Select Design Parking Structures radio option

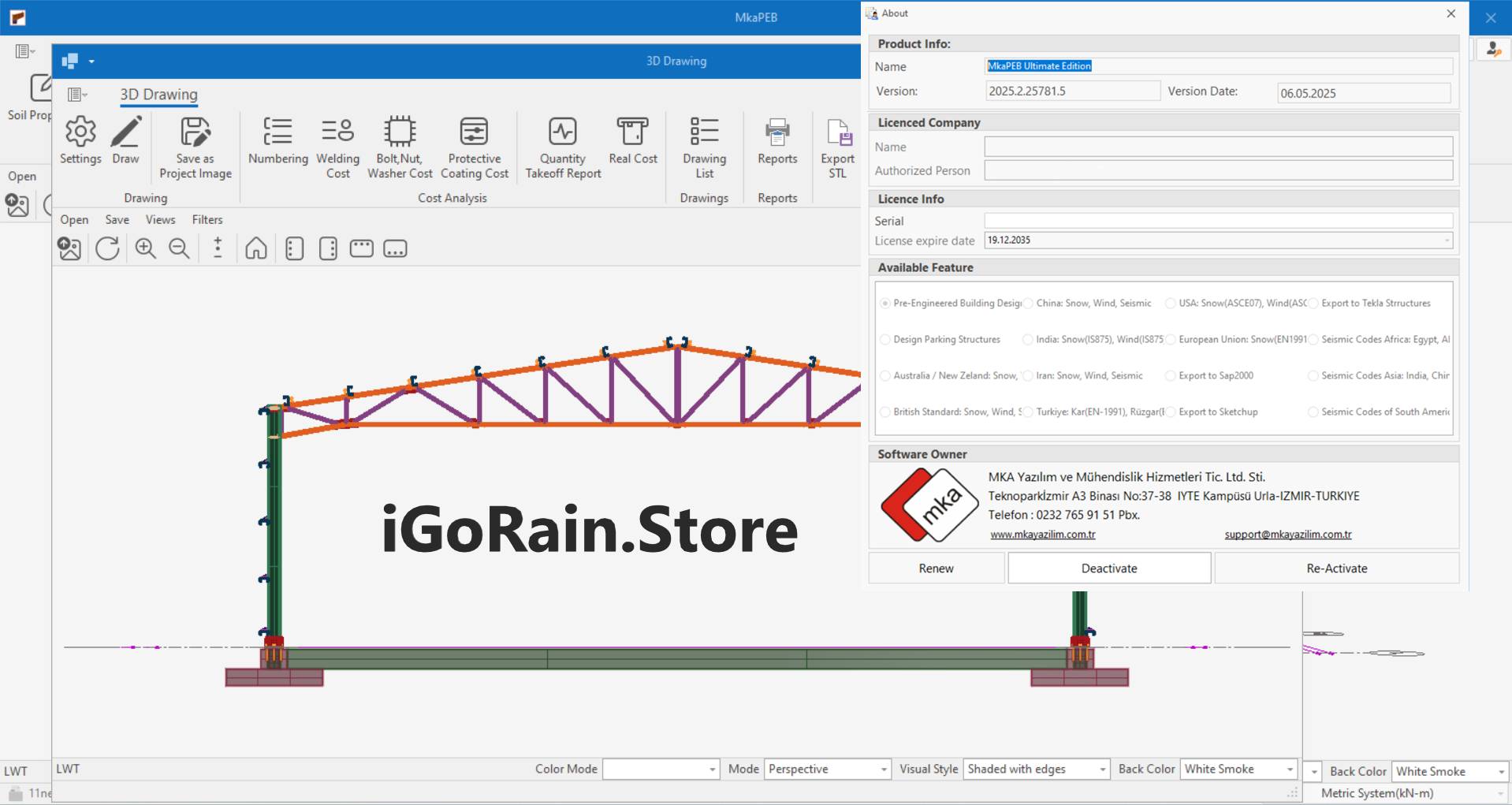point(885,340)
